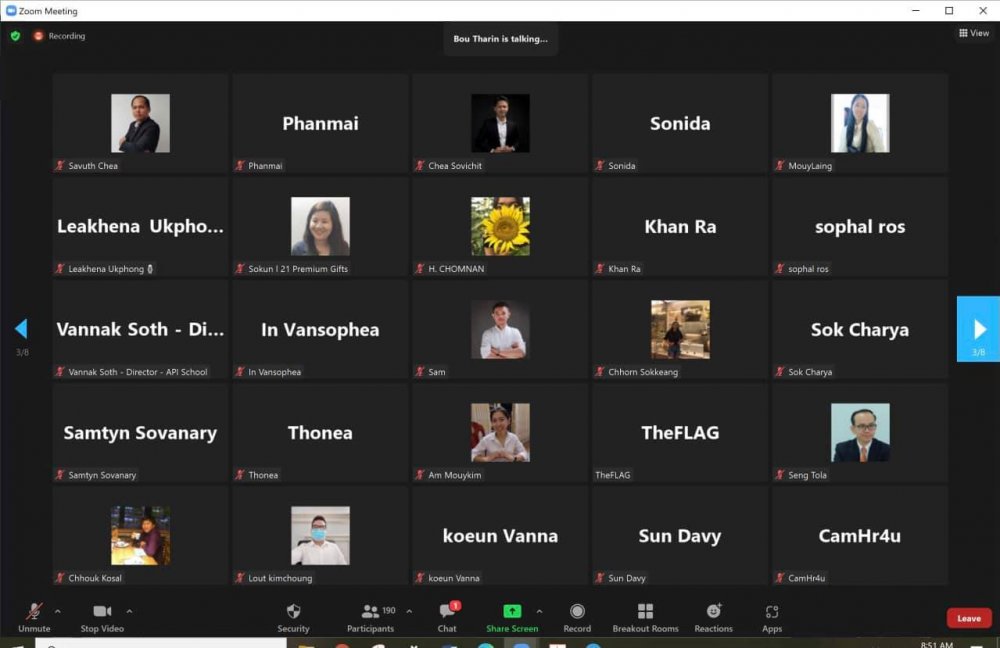Go to next gallery page with right arrow
1000x648 pixels.
click(978, 329)
